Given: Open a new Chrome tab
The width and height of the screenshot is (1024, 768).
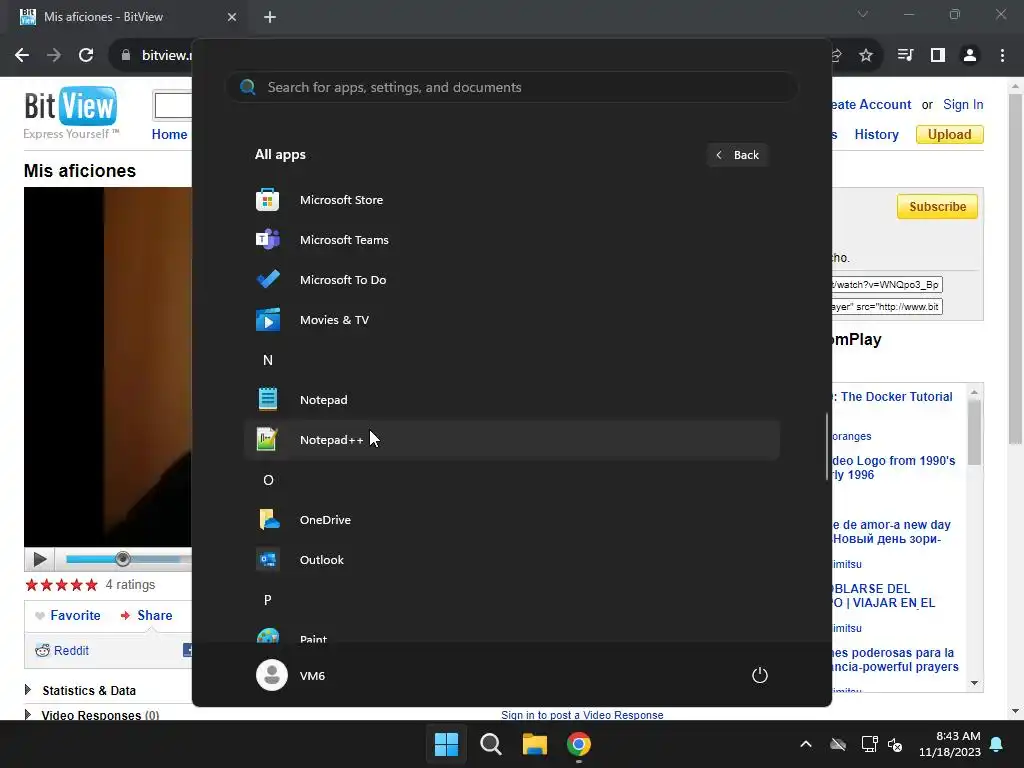Looking at the screenshot, I should coord(270,17).
